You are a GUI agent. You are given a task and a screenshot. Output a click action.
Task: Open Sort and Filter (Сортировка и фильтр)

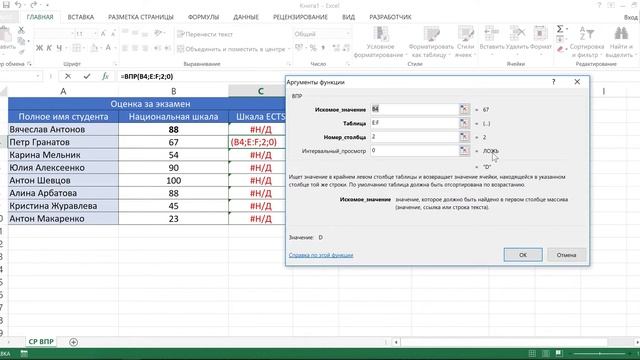click(587, 42)
